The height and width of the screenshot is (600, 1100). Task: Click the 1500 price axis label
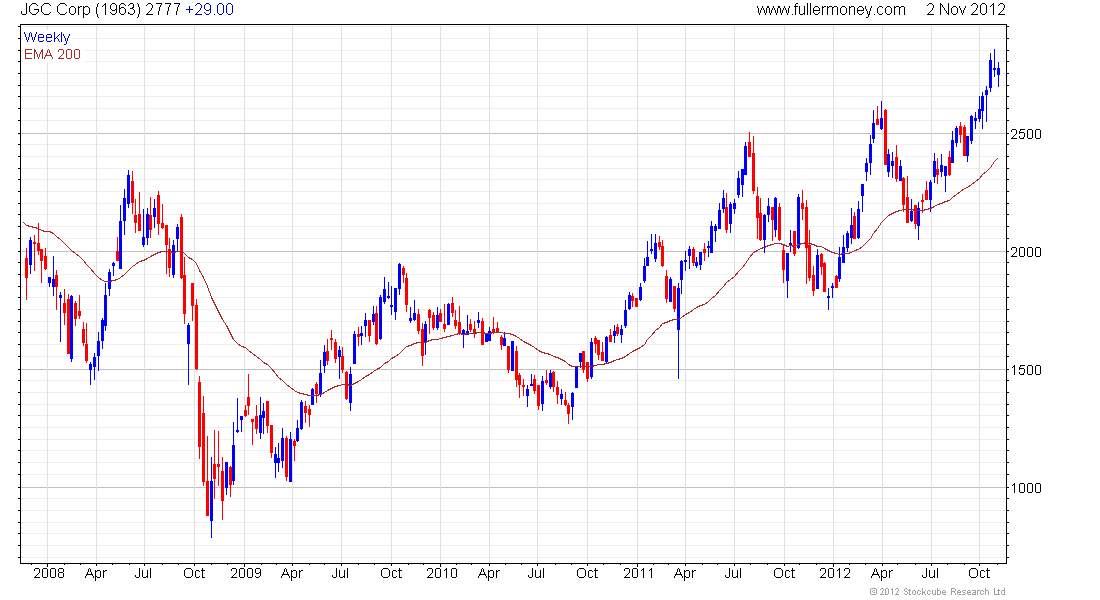[x=1026, y=370]
